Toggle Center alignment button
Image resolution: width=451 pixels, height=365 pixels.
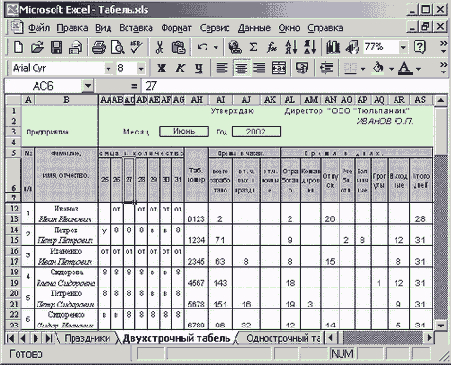coord(241,68)
